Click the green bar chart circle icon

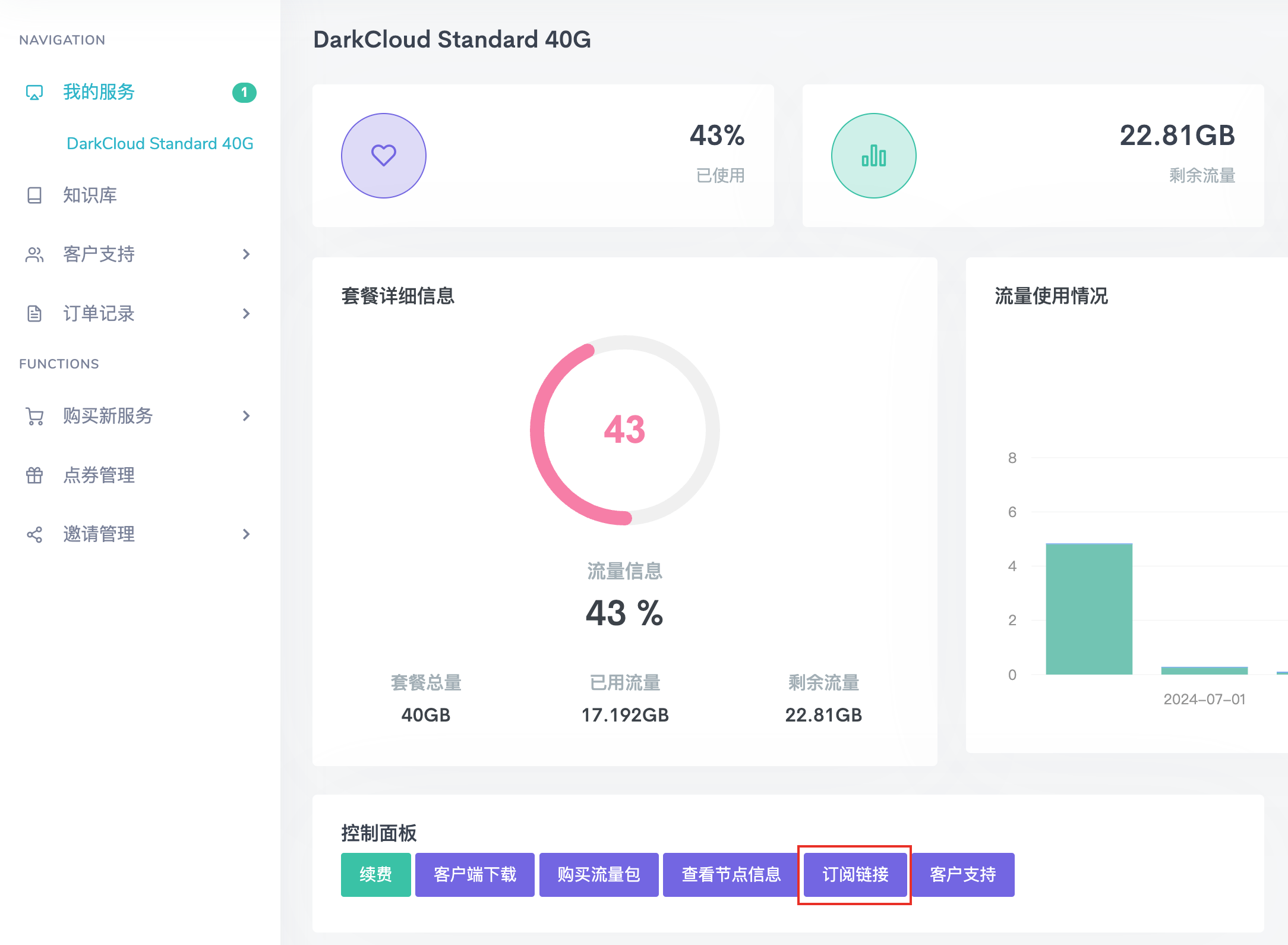coord(873,156)
